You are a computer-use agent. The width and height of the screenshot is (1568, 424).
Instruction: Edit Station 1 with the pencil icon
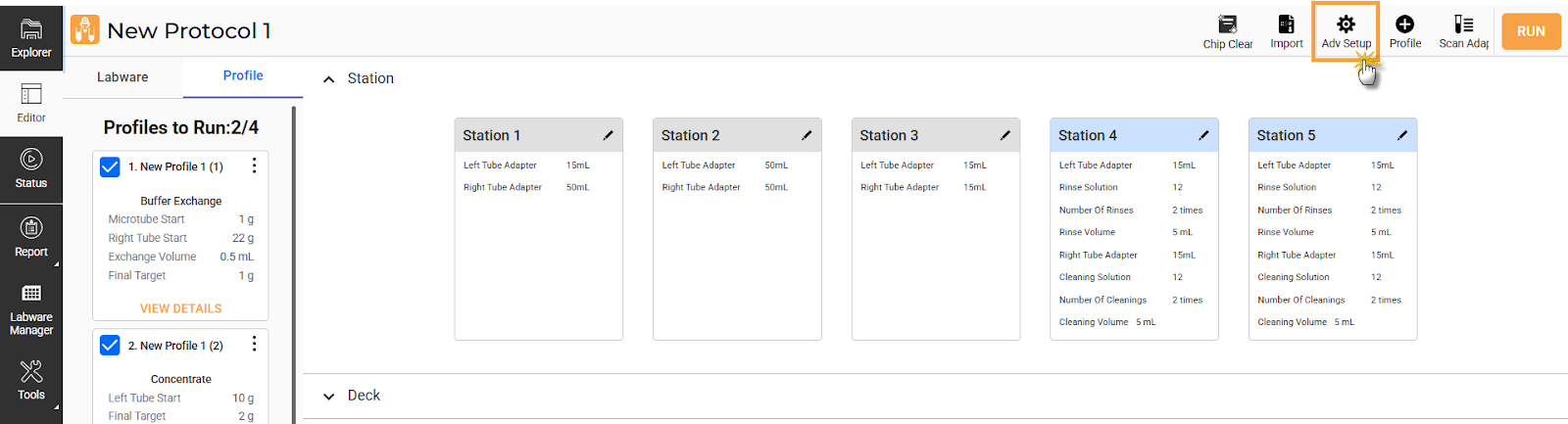(x=608, y=135)
